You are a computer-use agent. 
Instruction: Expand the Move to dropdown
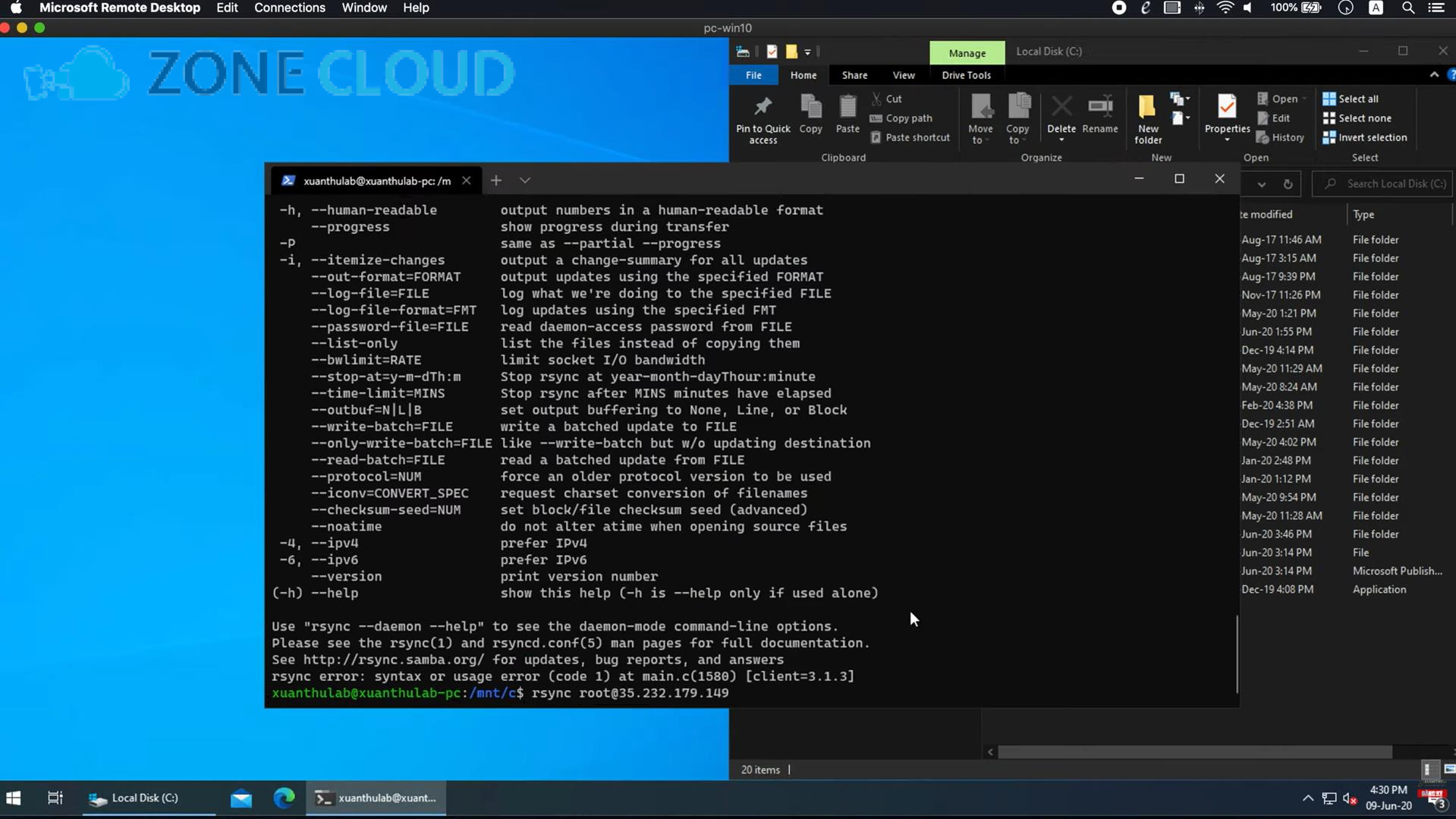(980, 118)
